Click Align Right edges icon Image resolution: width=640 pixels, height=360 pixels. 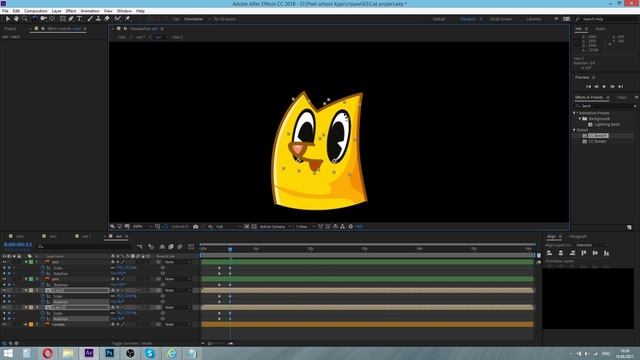(x=572, y=253)
